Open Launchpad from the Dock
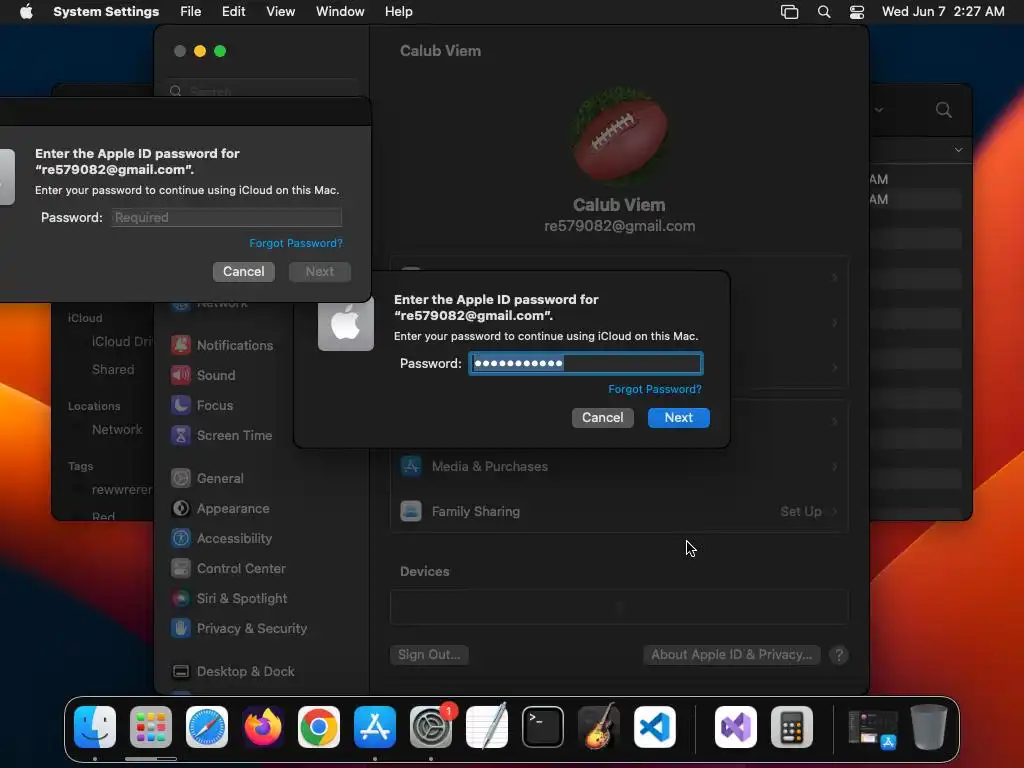 click(x=151, y=727)
